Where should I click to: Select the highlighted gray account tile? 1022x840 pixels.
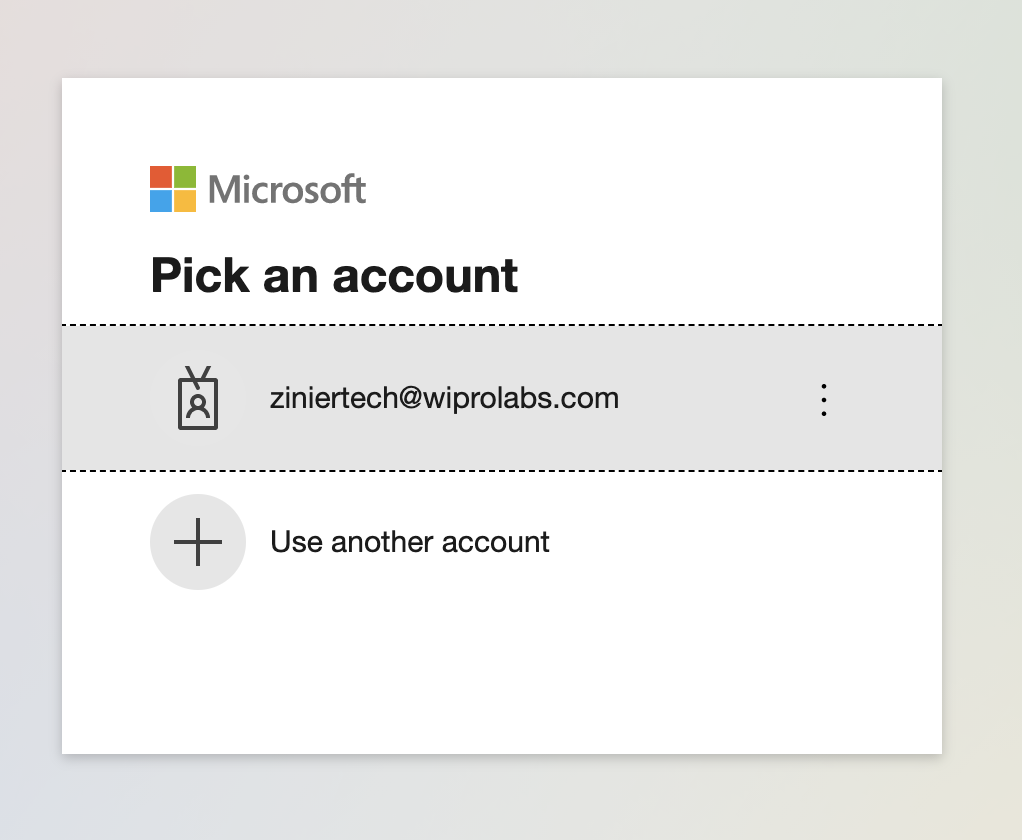[502, 398]
